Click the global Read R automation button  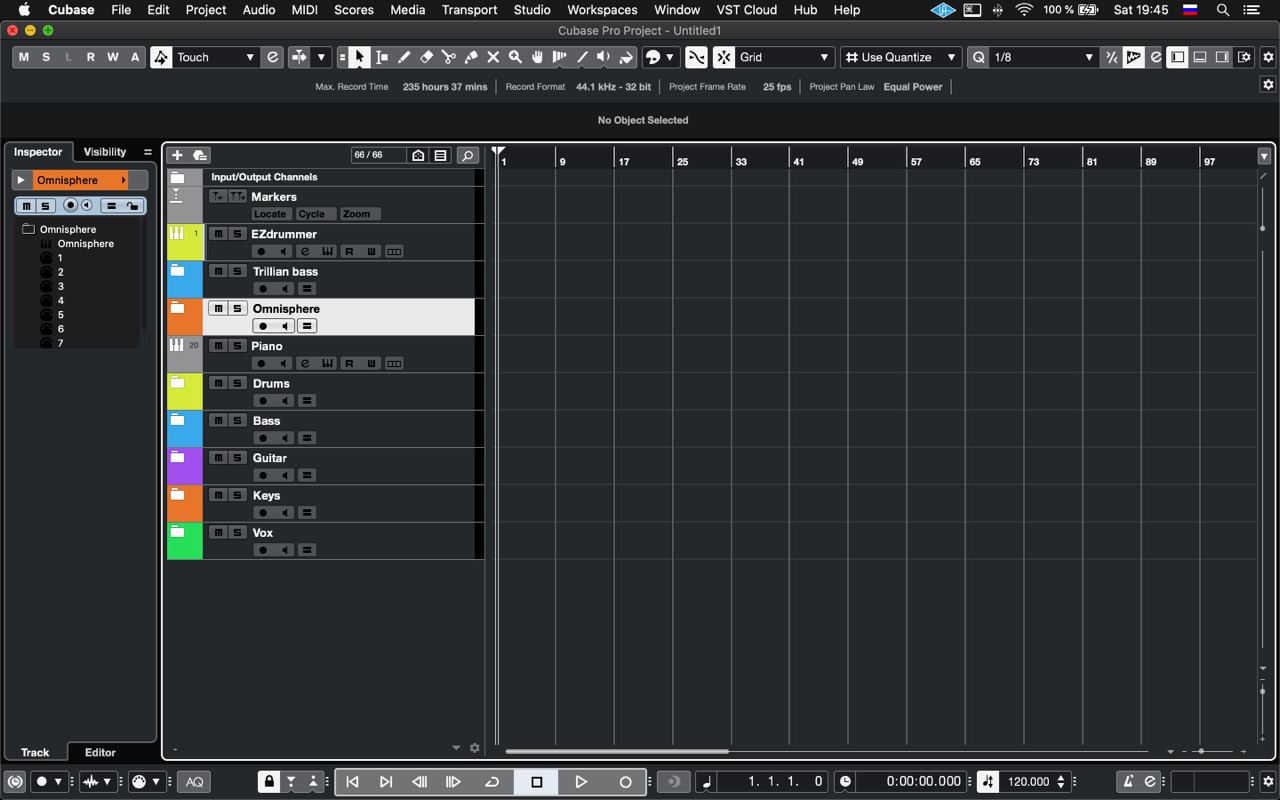(x=90, y=57)
